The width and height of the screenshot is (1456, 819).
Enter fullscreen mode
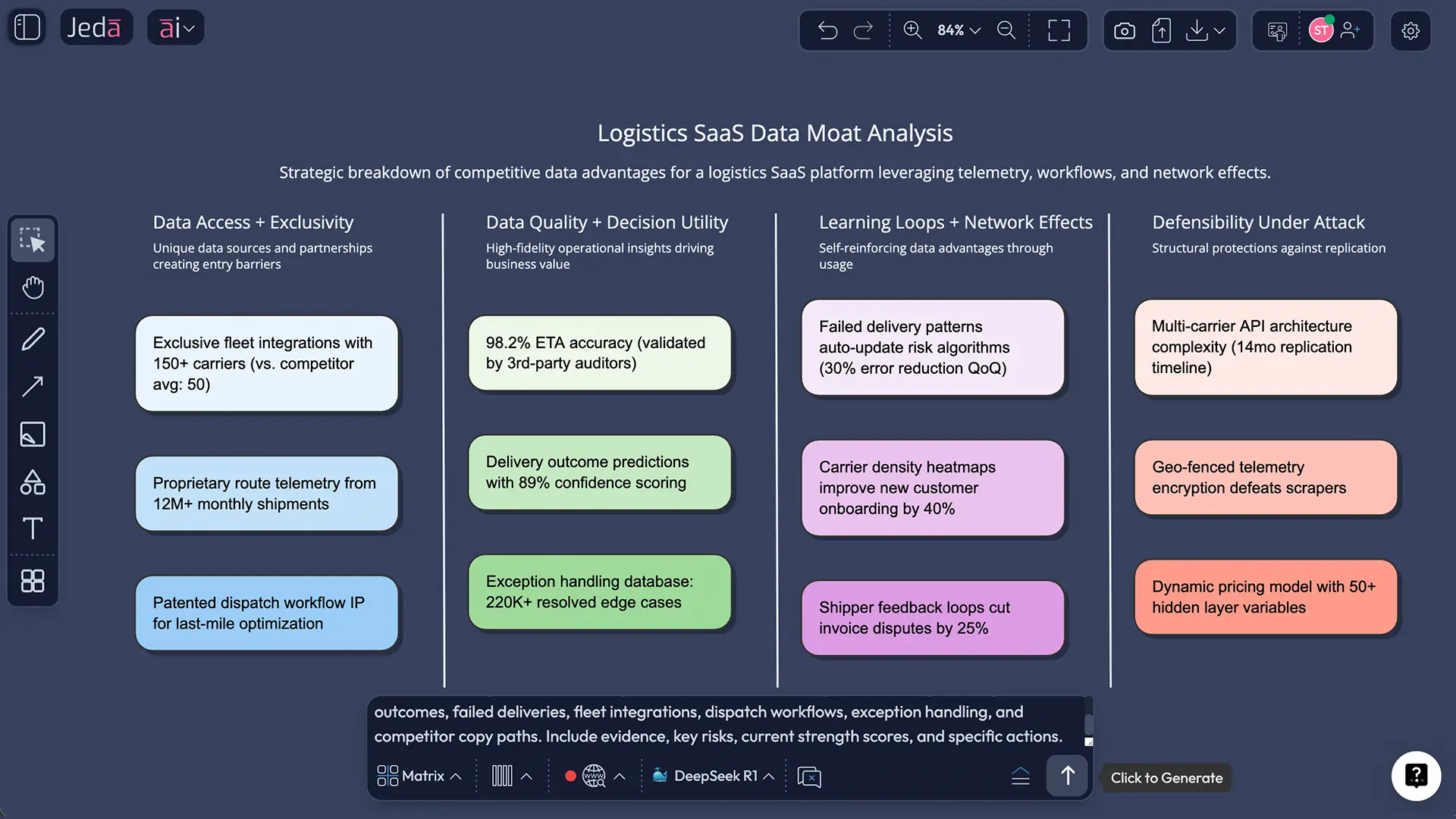[1059, 30]
